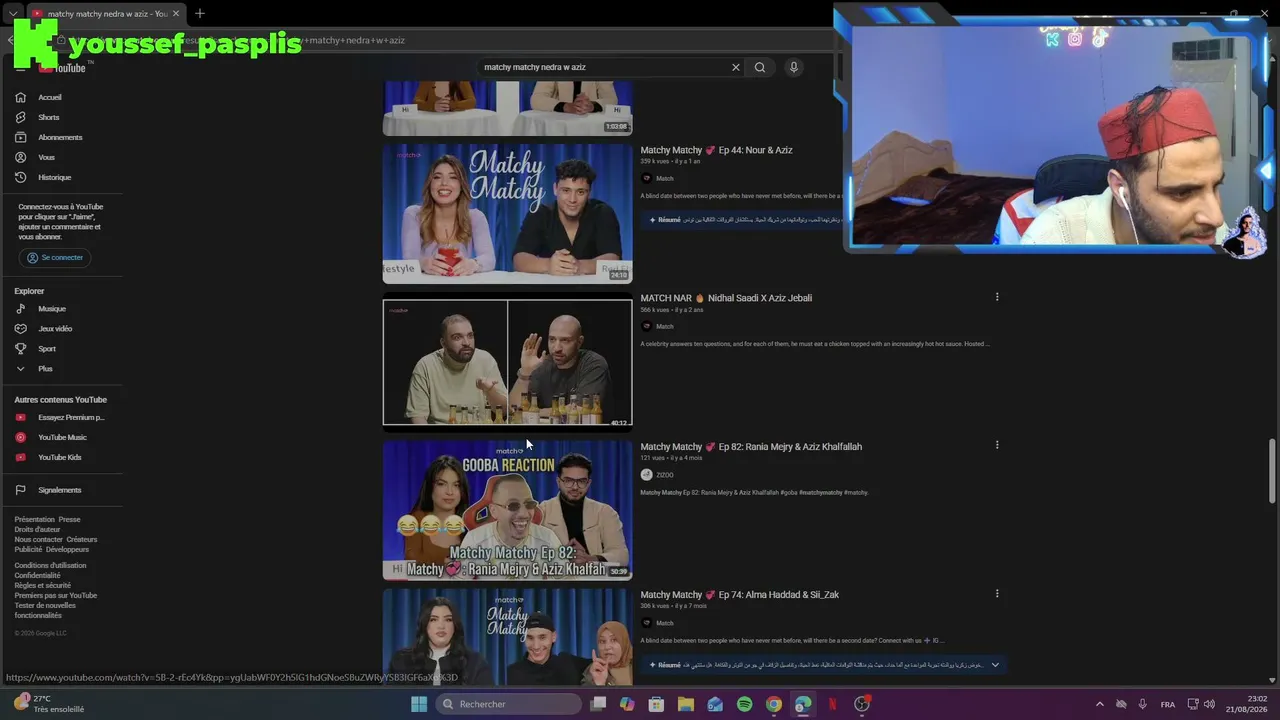This screenshot has width=1280, height=720.
Task: Open Conditions d'utilisation footer link
Action: tap(50, 566)
